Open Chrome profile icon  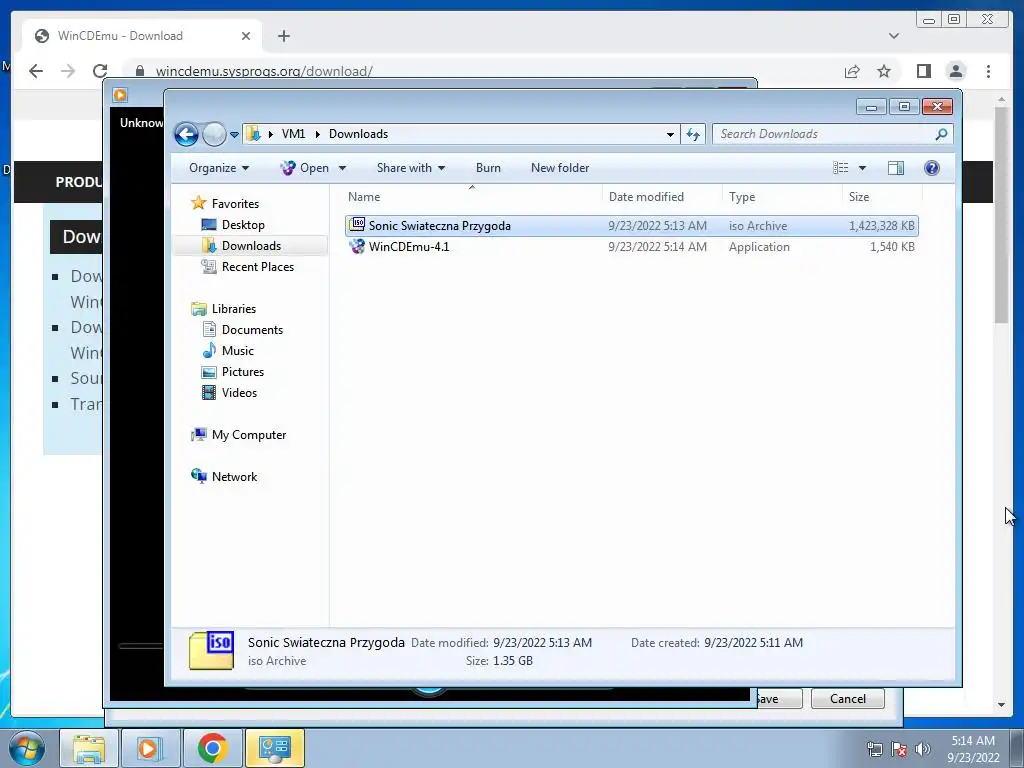[956, 71]
